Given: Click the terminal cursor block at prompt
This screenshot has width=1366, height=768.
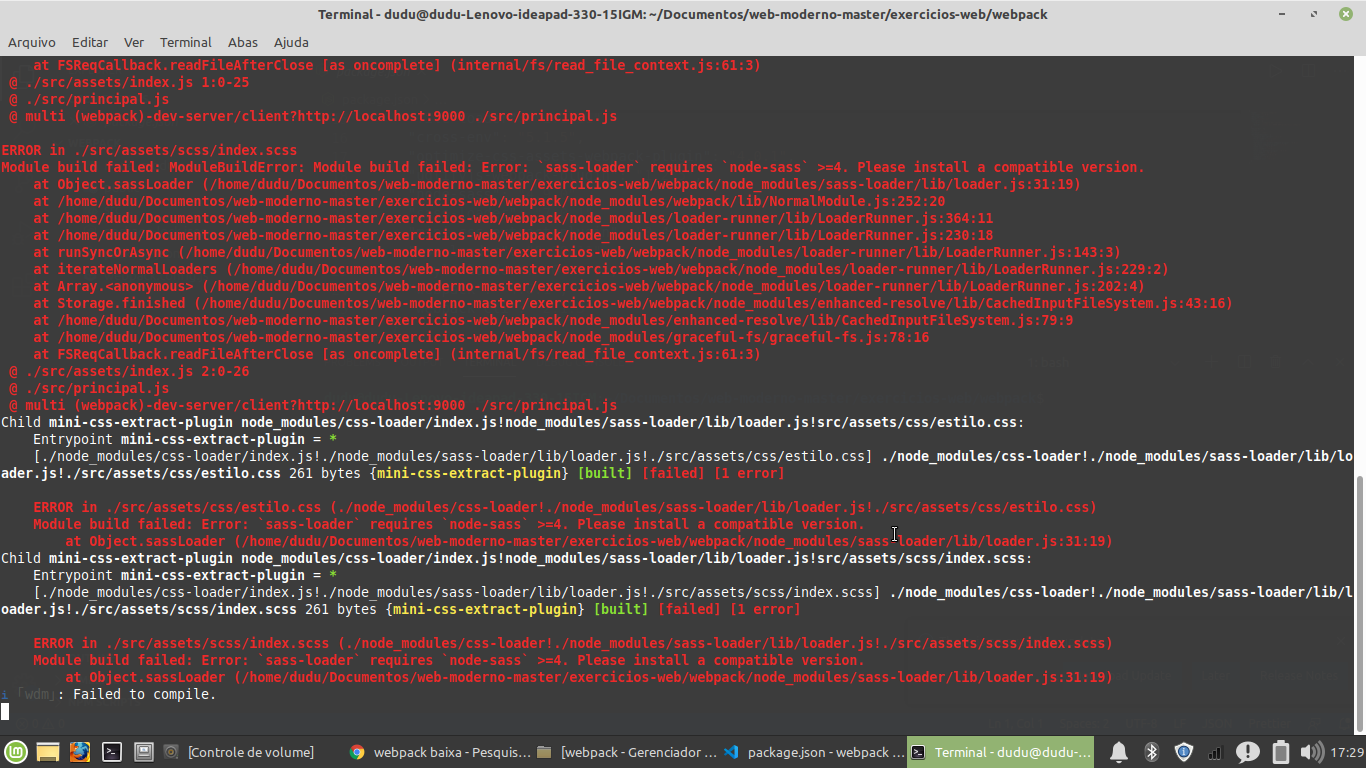Looking at the screenshot, I should pos(5,711).
